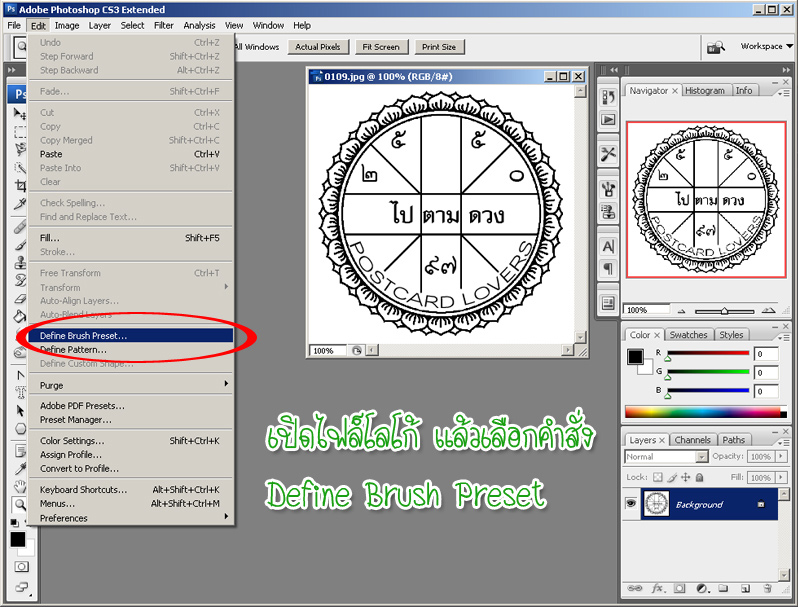The width and height of the screenshot is (798, 607).
Task: Select the Move tool
Action: (x=20, y=113)
